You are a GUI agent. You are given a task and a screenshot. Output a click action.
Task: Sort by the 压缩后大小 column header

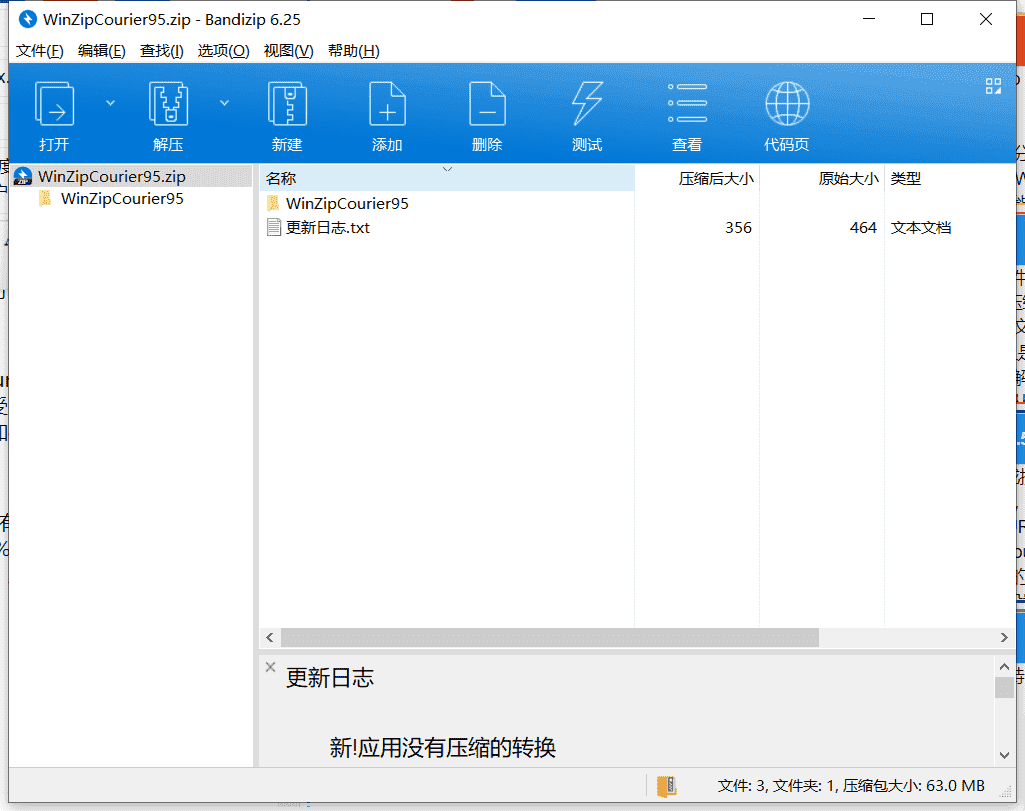697,178
